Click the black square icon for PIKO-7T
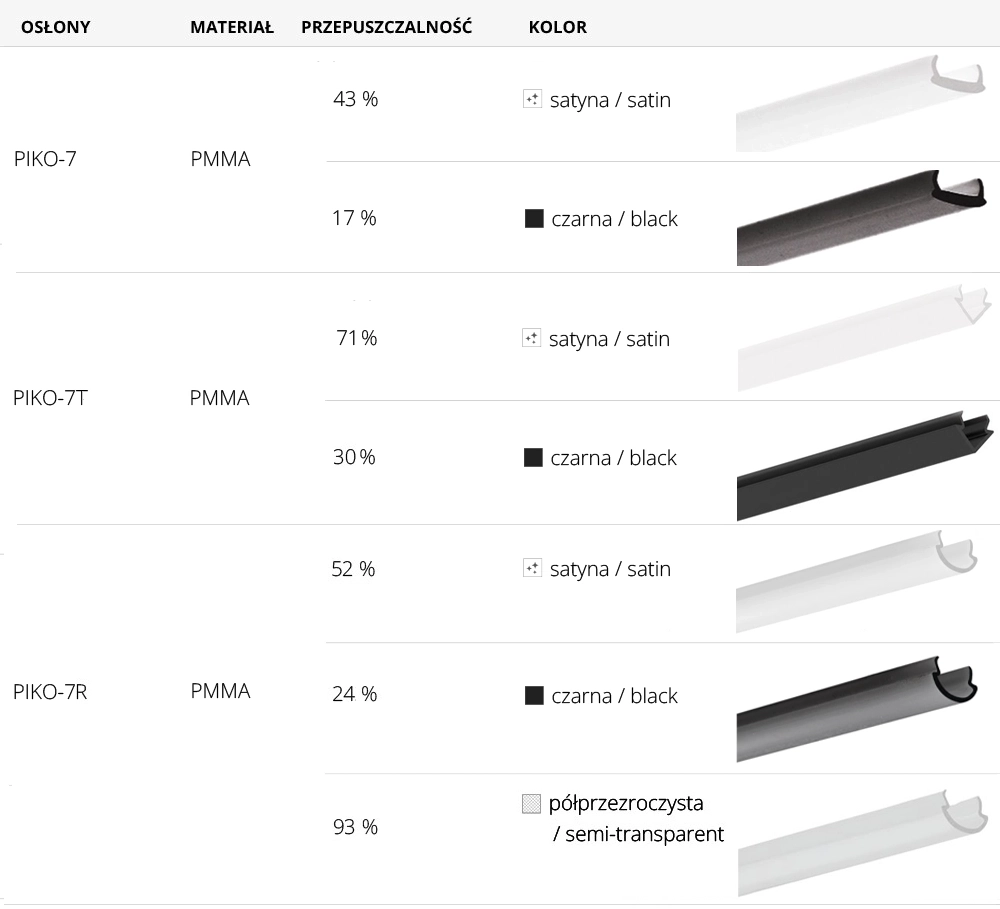Image resolution: width=1000 pixels, height=909 pixels. pos(533,457)
